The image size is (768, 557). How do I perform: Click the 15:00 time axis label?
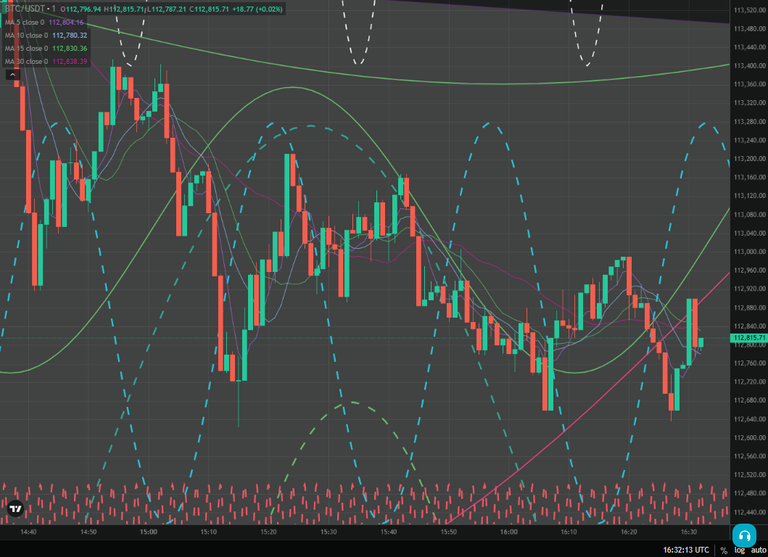point(148,532)
